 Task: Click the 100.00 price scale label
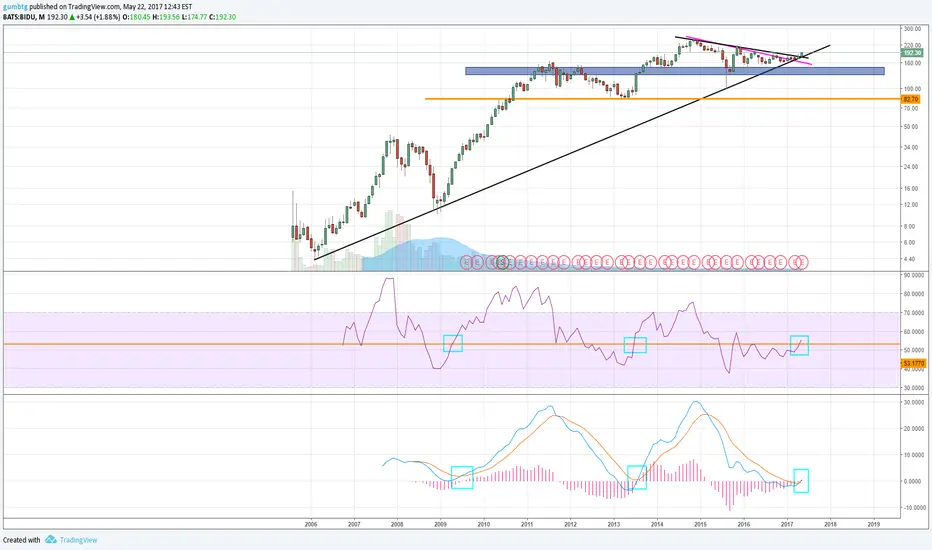point(912,89)
